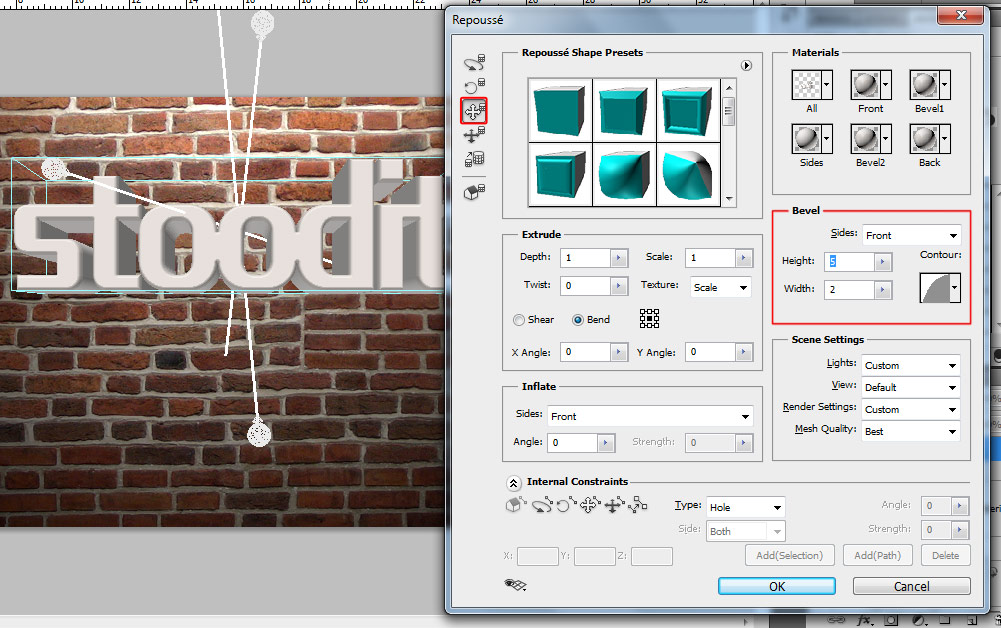The height and width of the screenshot is (628, 1001).
Task: Select the Shear radio button
Action: 519,320
